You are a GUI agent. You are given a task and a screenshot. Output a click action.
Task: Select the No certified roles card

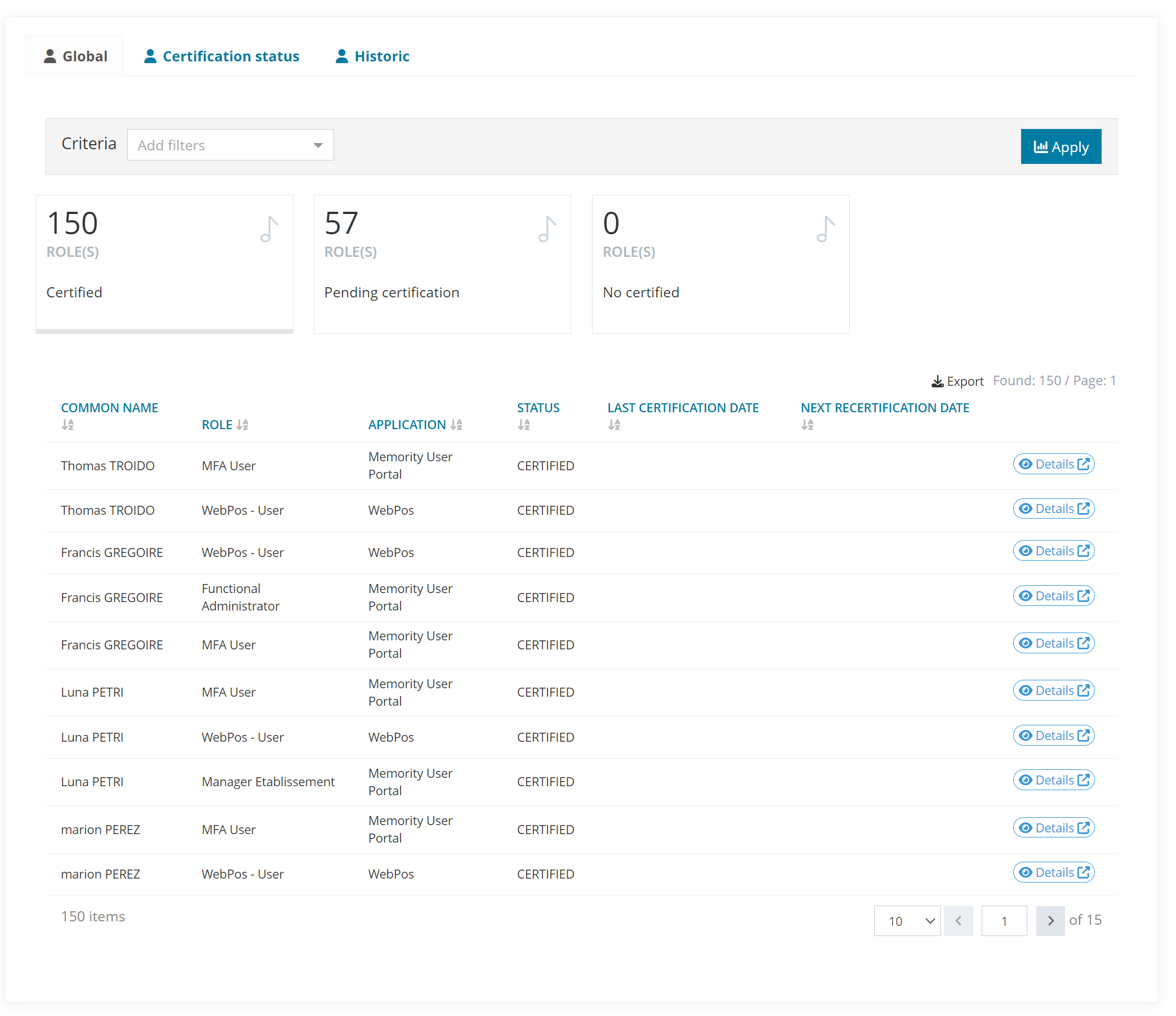[720, 265]
